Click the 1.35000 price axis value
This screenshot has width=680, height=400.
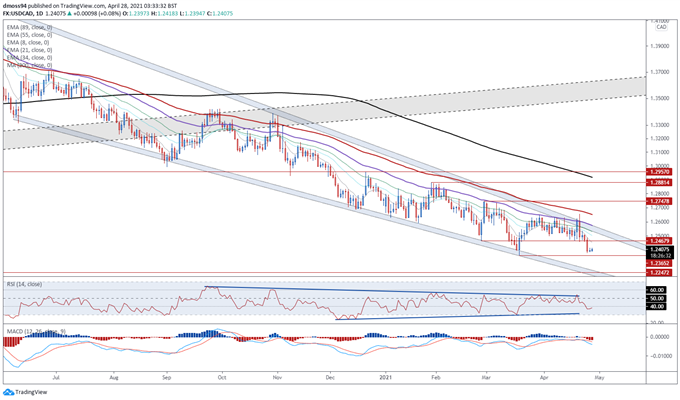coord(660,98)
